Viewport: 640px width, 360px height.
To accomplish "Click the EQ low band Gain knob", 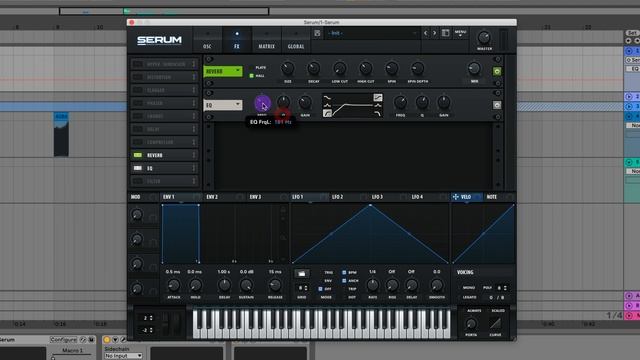I will coord(305,102).
